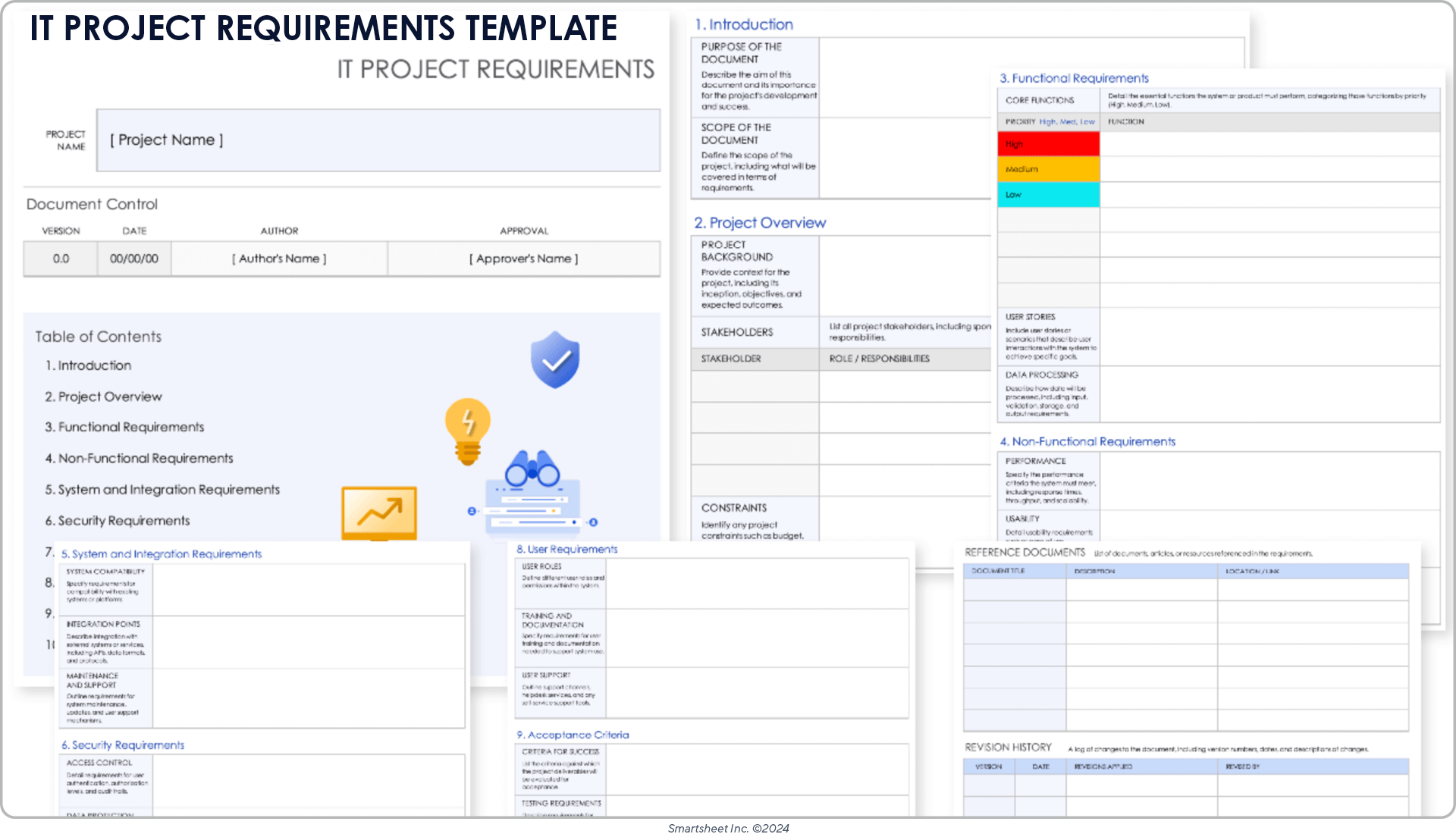Select the cyan Low priority cell

pos(1048,194)
